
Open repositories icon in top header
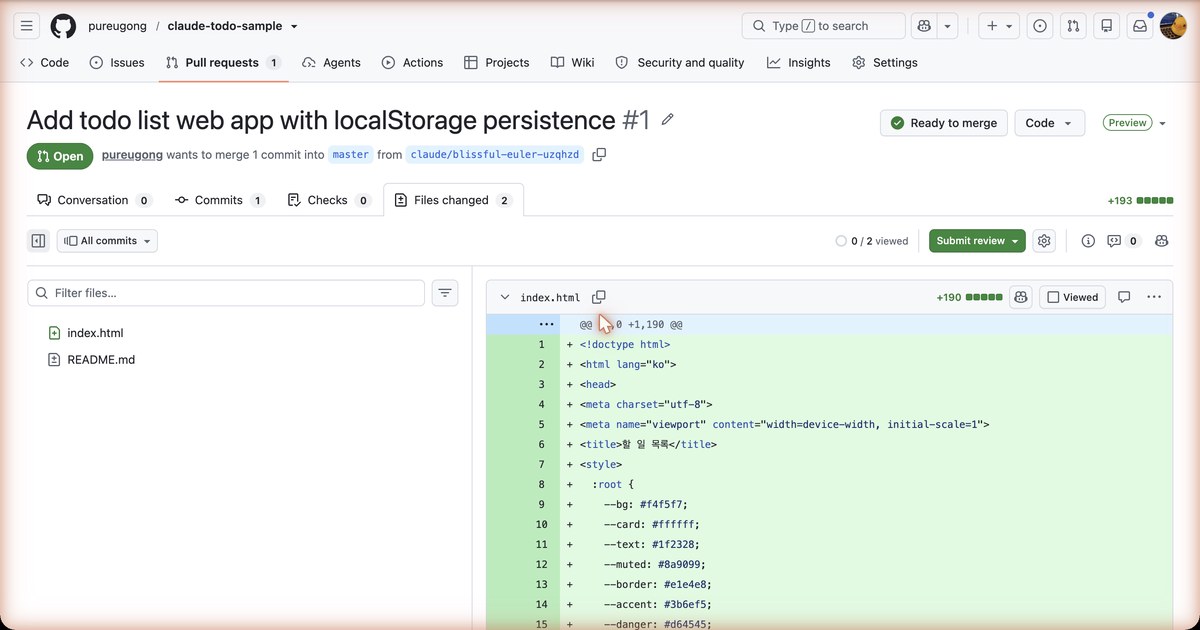coord(1106,26)
